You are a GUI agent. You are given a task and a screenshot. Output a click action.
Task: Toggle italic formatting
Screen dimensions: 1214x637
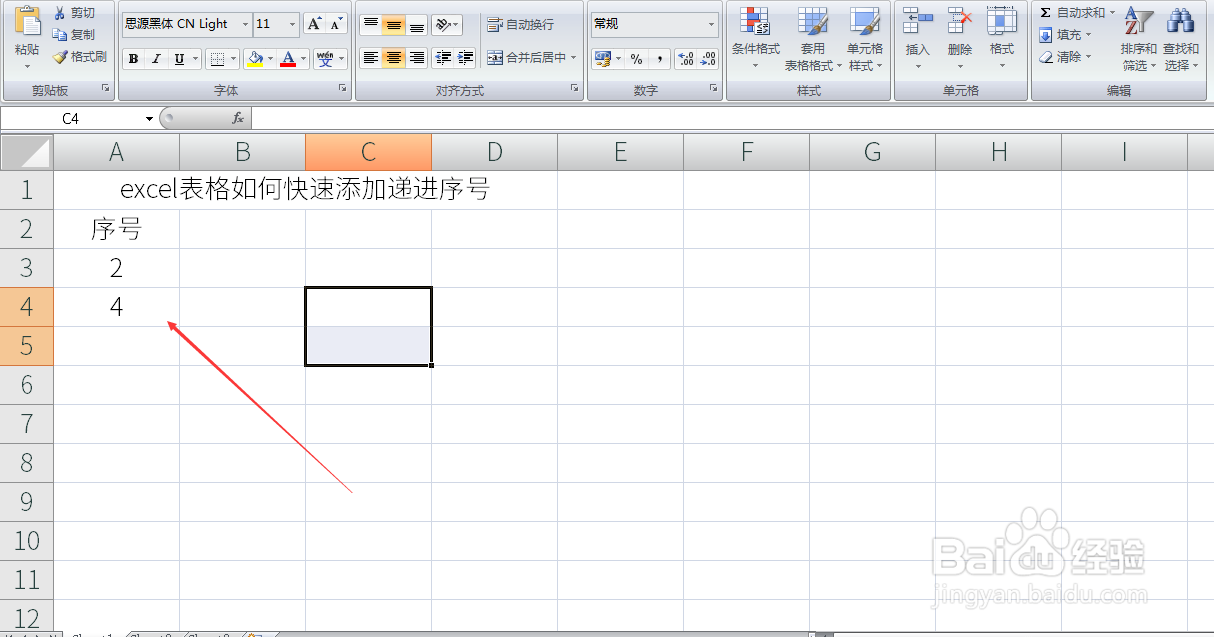[x=156, y=59]
